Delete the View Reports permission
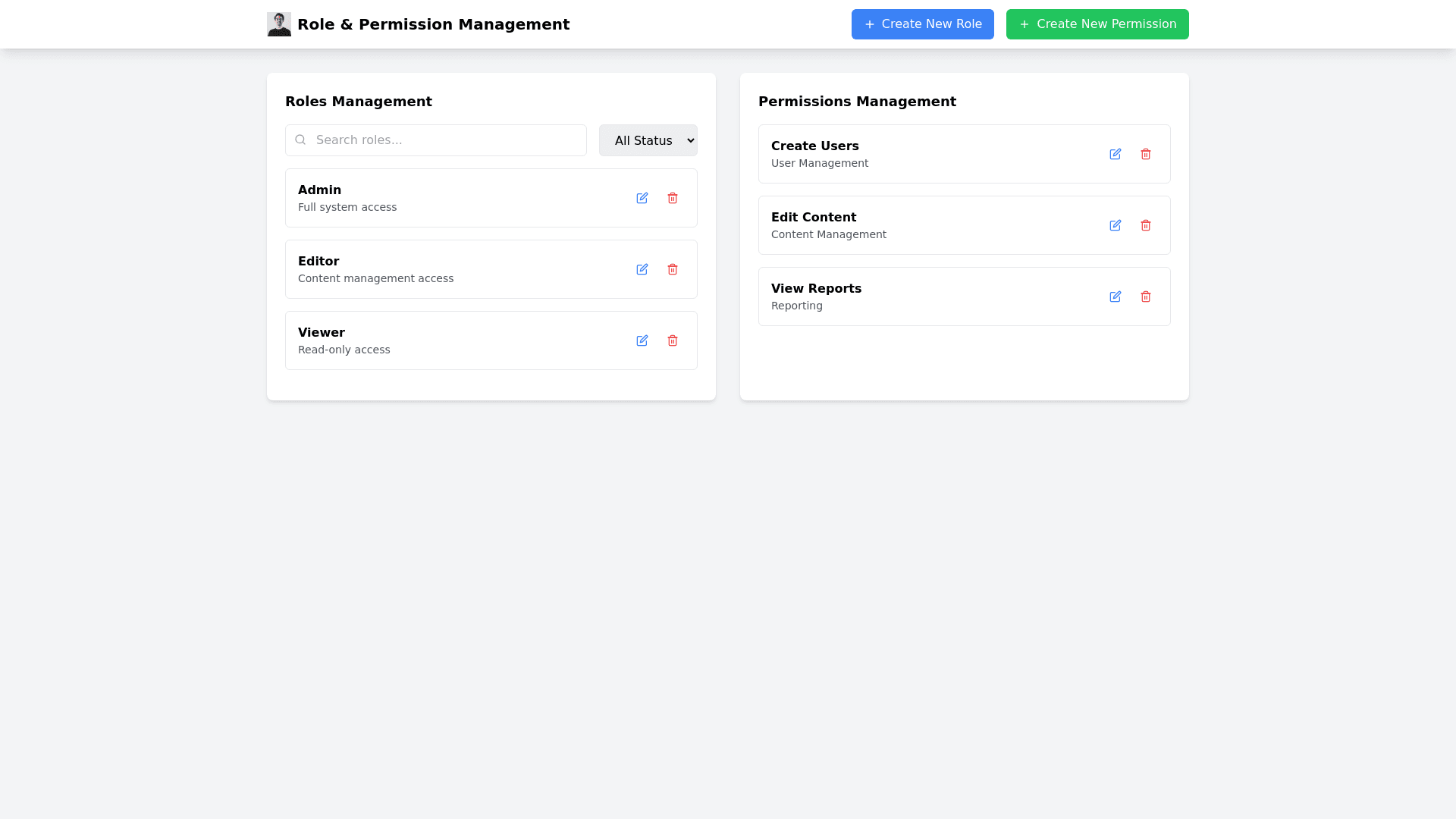The width and height of the screenshot is (1456, 819). click(1146, 297)
